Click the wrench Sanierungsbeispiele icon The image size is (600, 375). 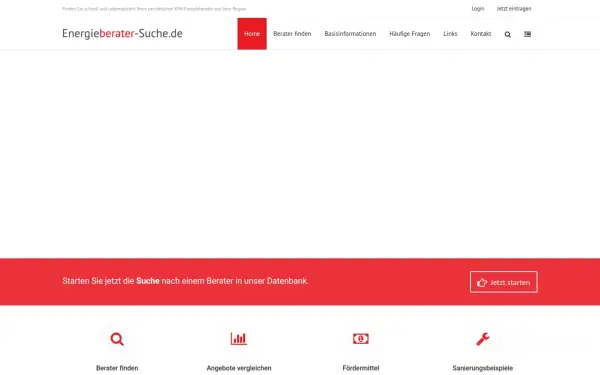click(x=483, y=339)
